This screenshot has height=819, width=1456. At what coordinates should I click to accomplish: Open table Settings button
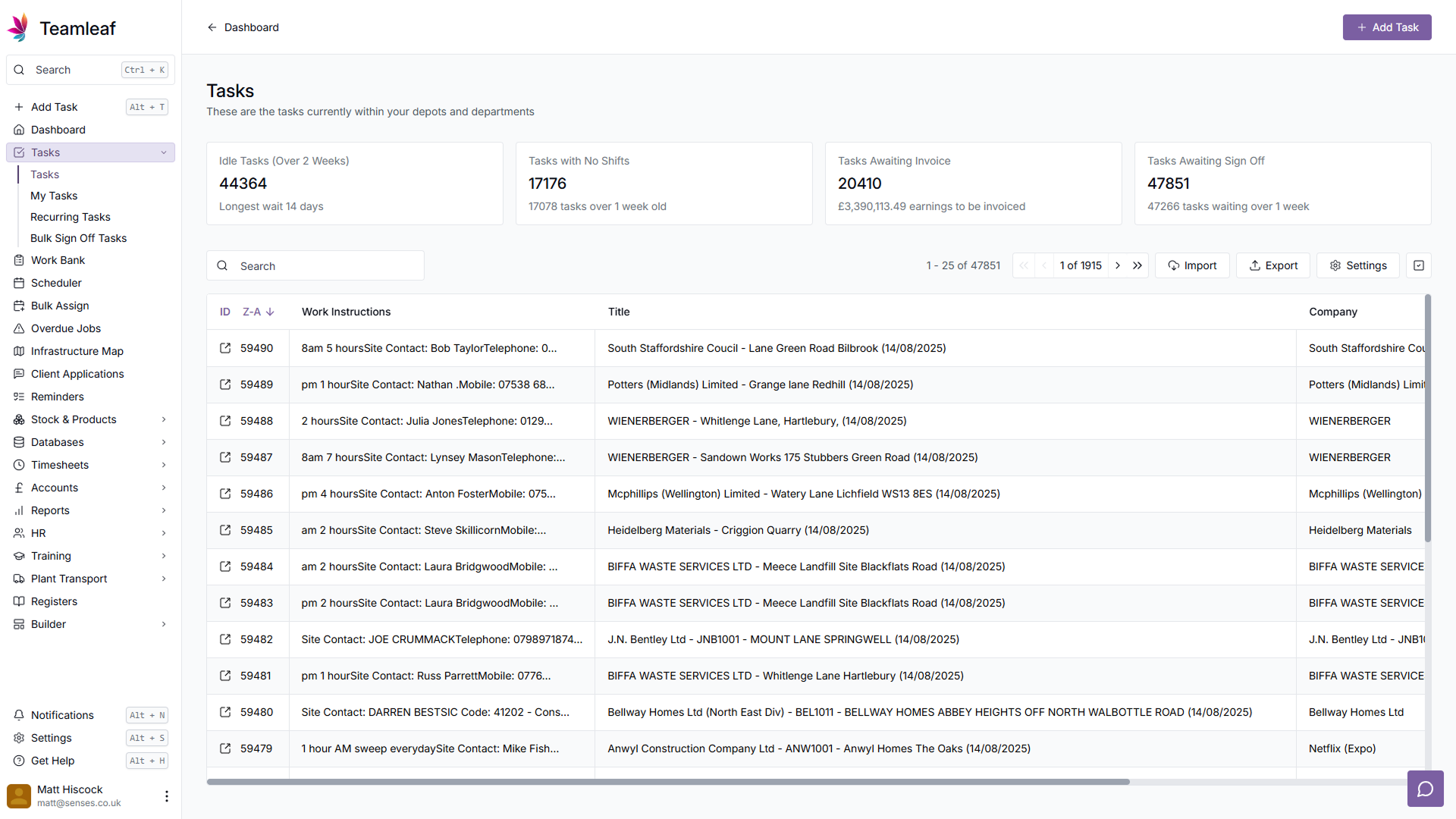coord(1358,265)
